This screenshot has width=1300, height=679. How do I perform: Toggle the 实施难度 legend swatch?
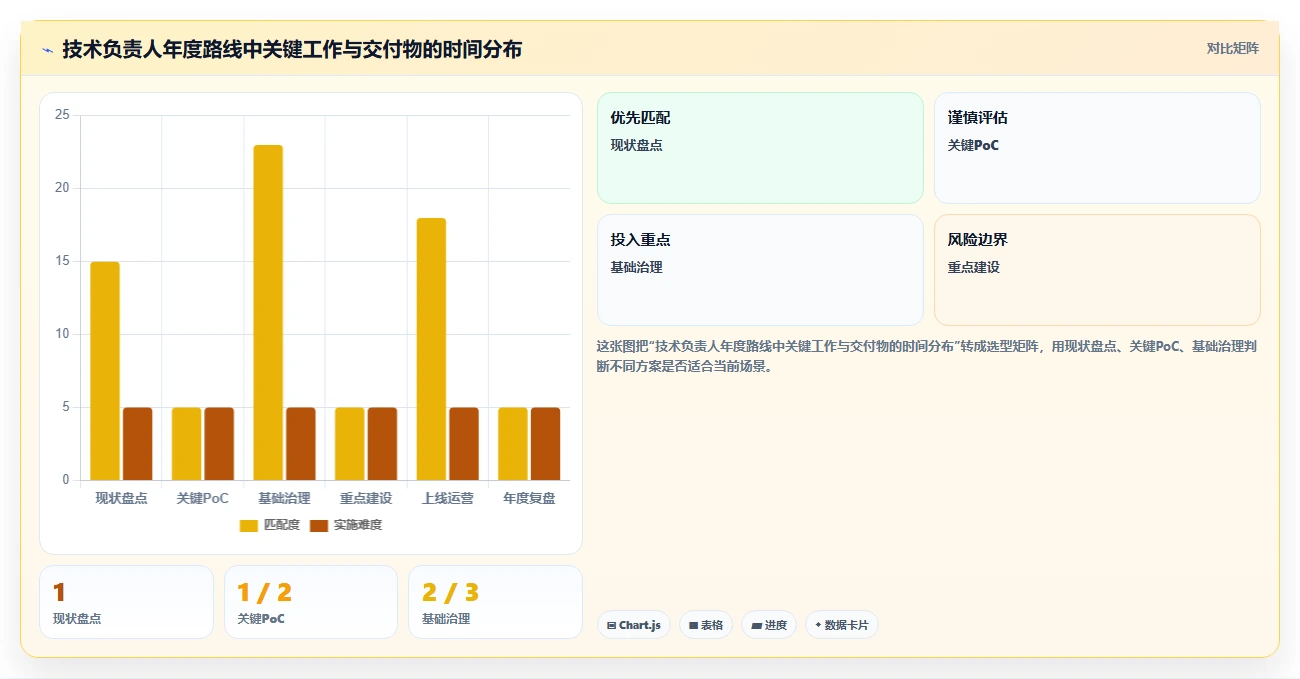[319, 525]
